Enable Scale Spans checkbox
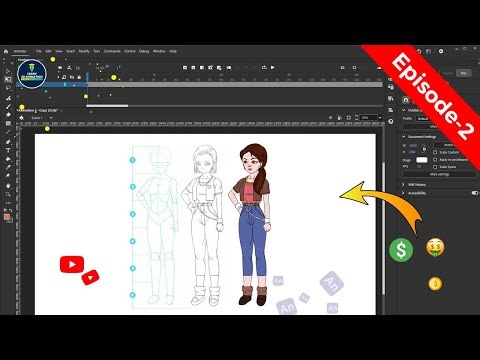This screenshot has height=360, width=480. [x=435, y=167]
